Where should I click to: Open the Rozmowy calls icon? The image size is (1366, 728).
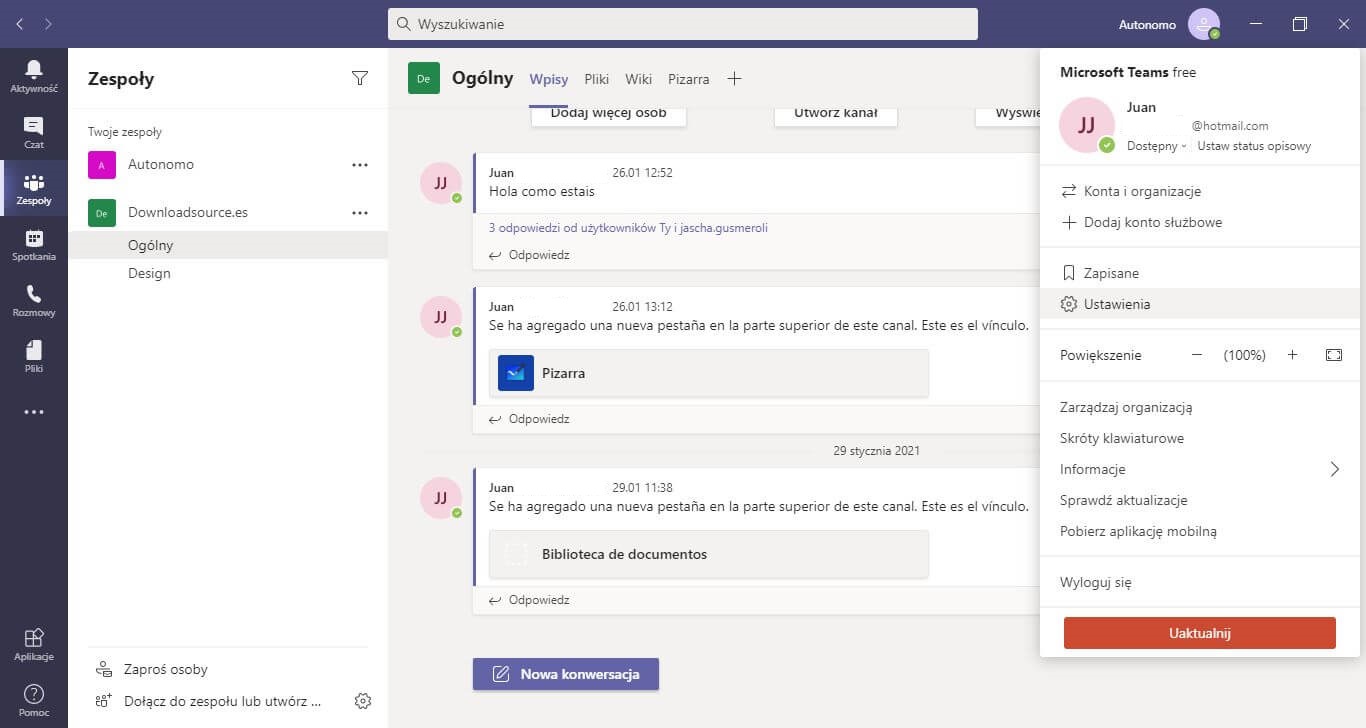[x=34, y=301]
